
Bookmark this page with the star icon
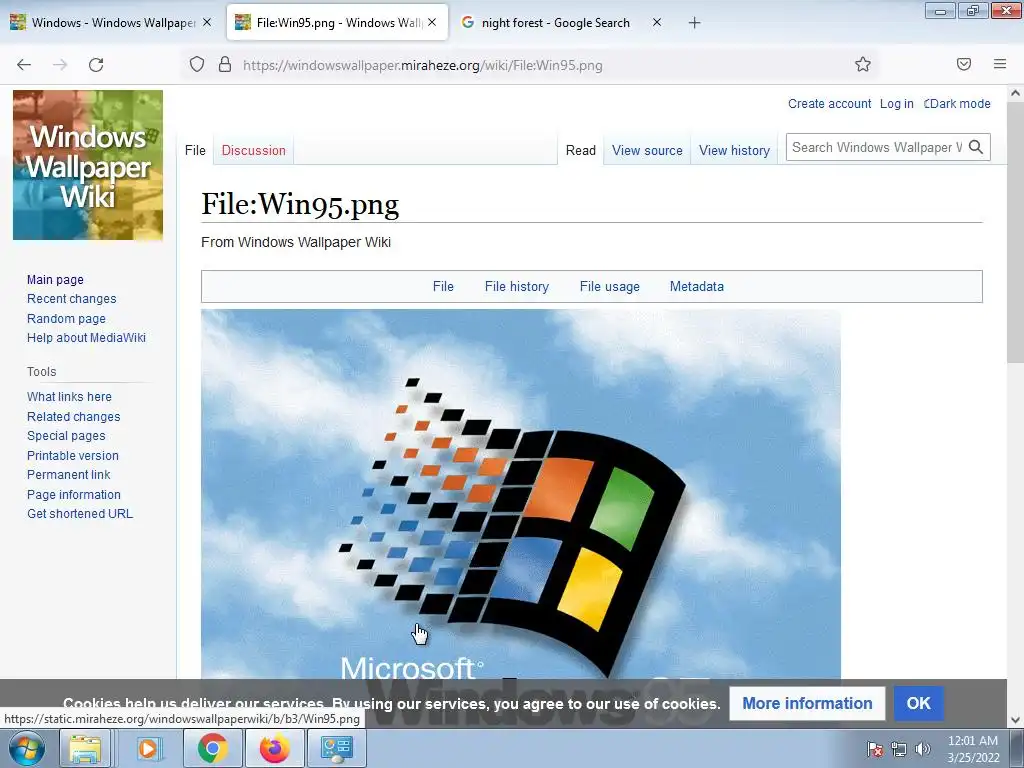[863, 64]
